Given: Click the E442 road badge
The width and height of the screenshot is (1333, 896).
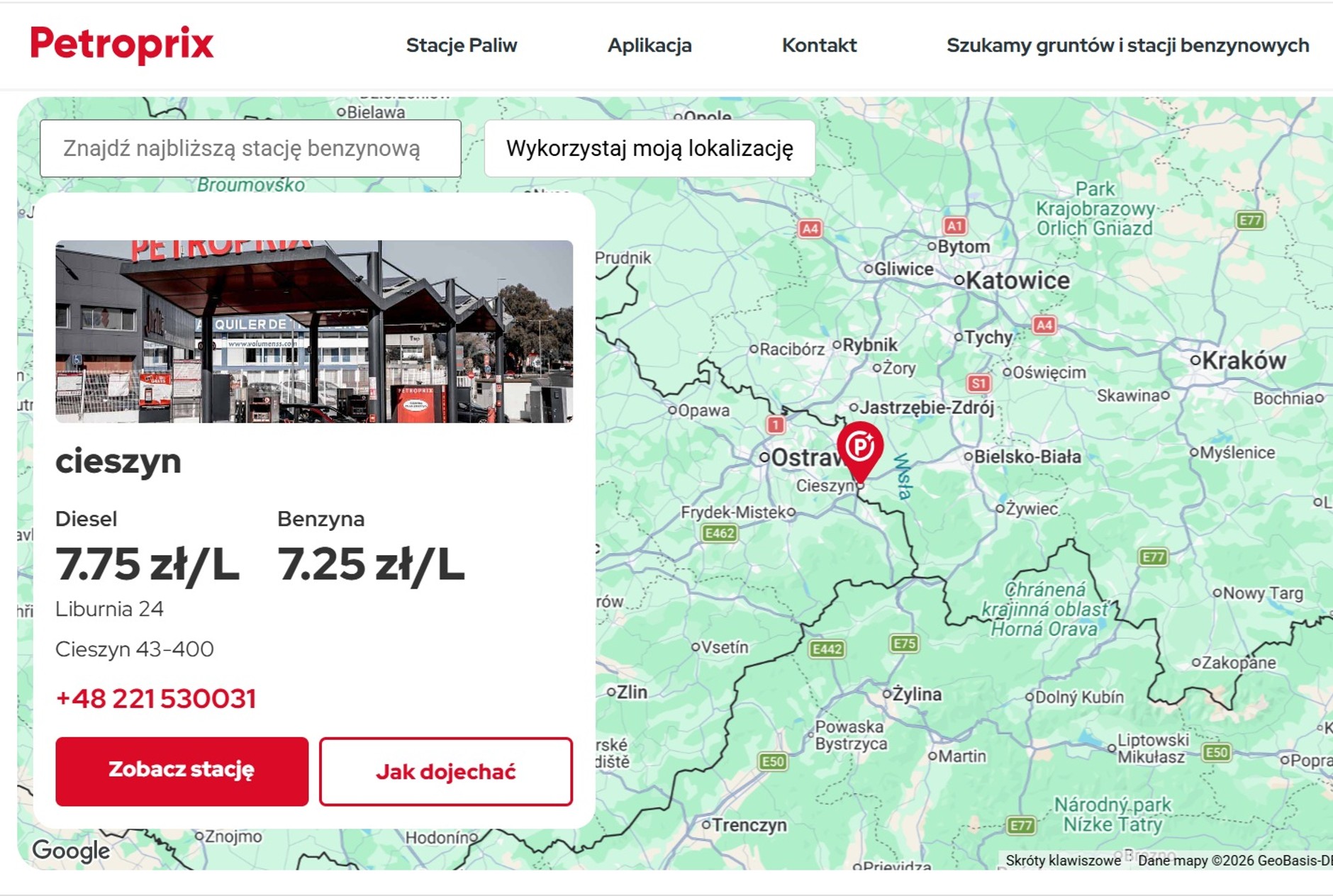Looking at the screenshot, I should [827, 649].
